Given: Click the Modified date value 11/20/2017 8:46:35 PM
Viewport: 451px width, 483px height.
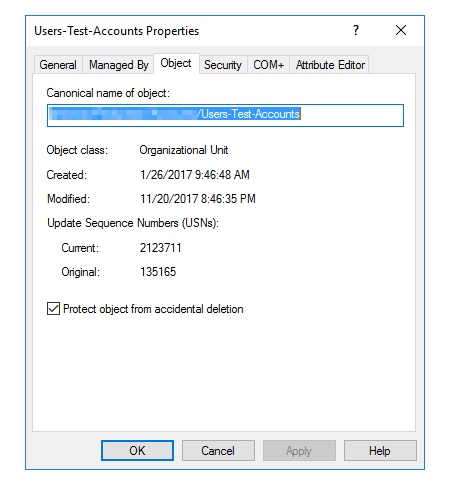Looking at the screenshot, I should coord(198,199).
